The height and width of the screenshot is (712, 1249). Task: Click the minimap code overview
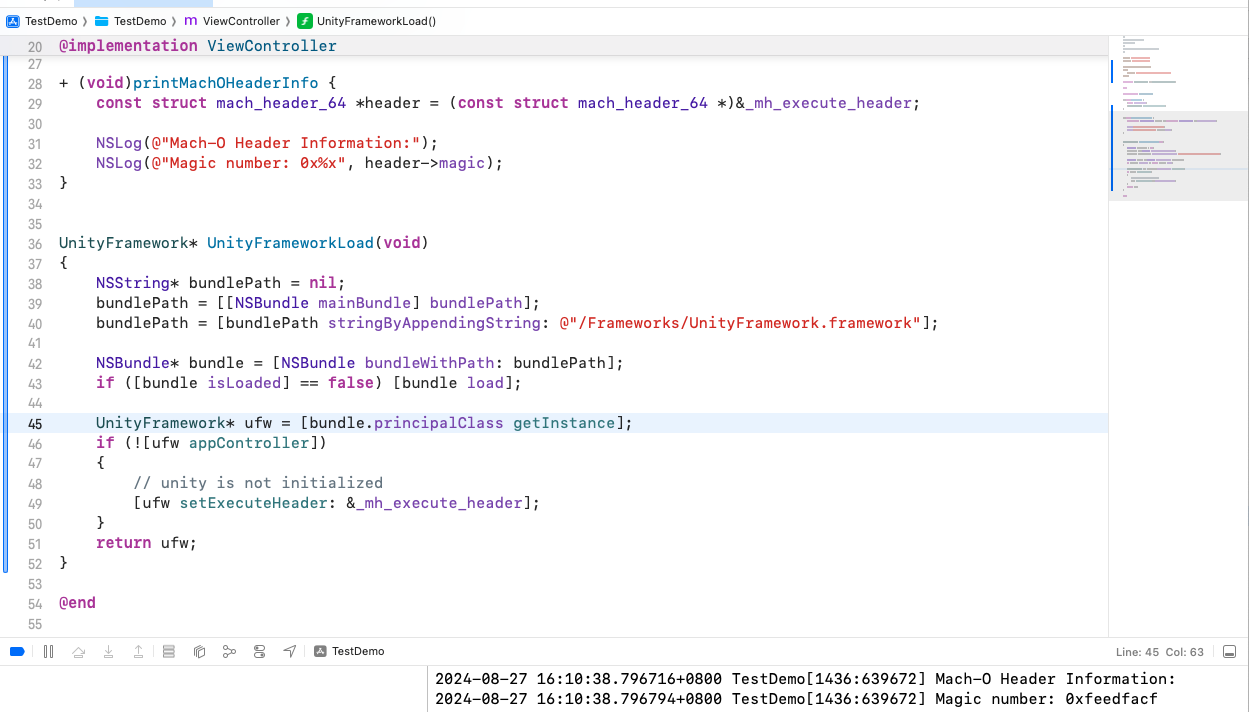pos(1178,118)
